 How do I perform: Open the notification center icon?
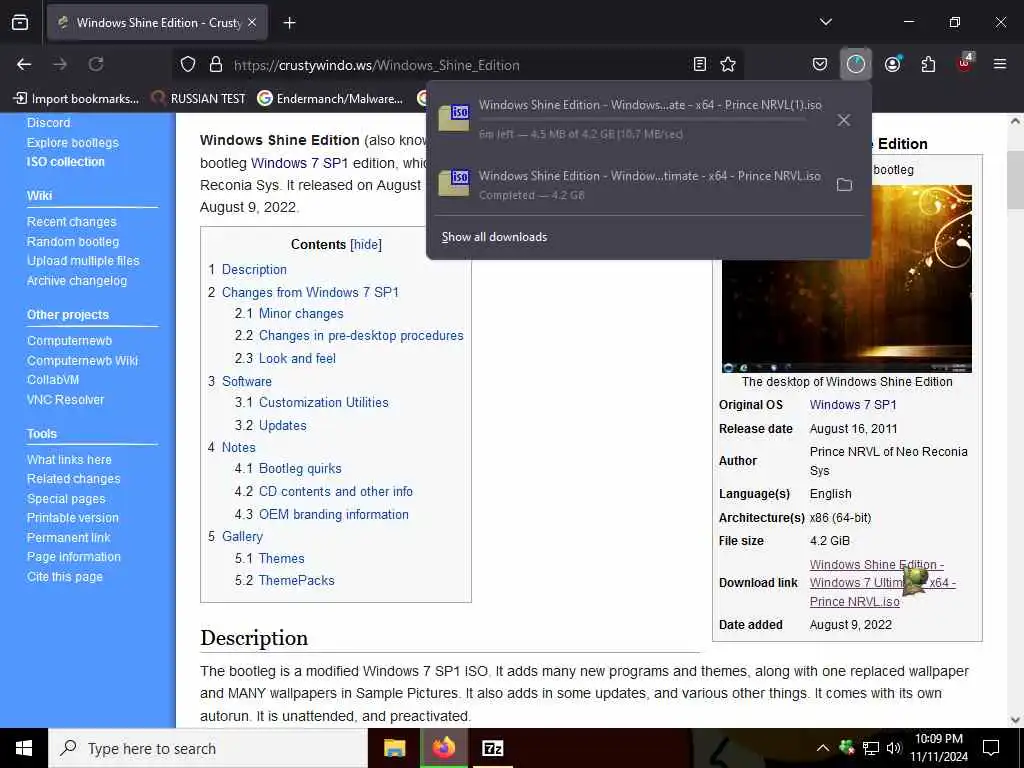[991, 748]
